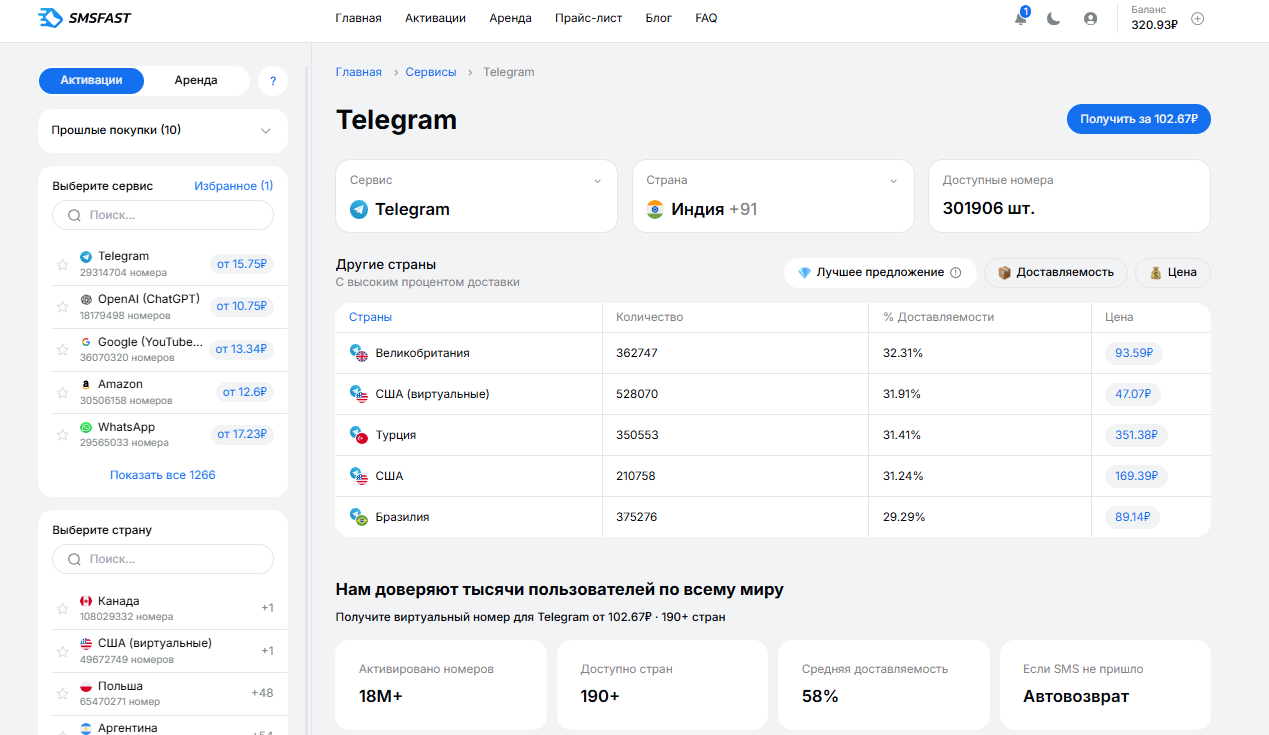The image size is (1269, 735).
Task: Click the OpenAI icon in service list
Action: [86, 300]
